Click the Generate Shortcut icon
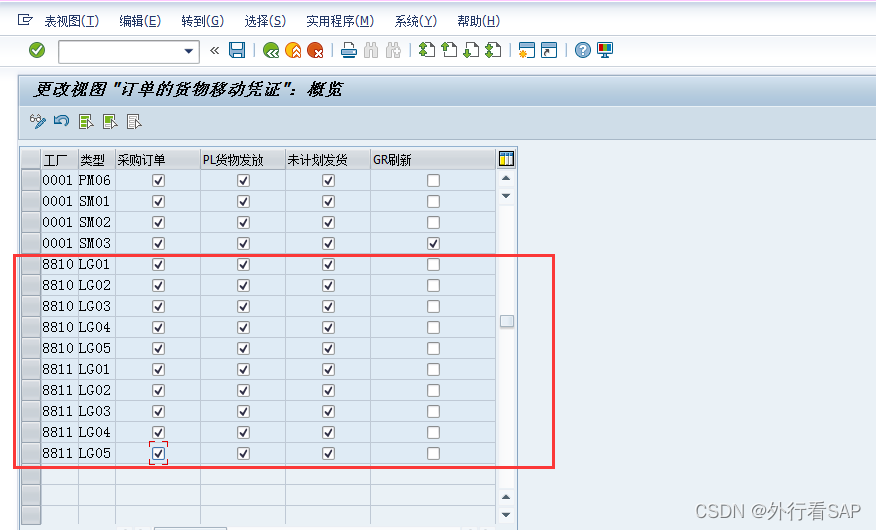Screen dimensions: 876x530 pos(549,50)
